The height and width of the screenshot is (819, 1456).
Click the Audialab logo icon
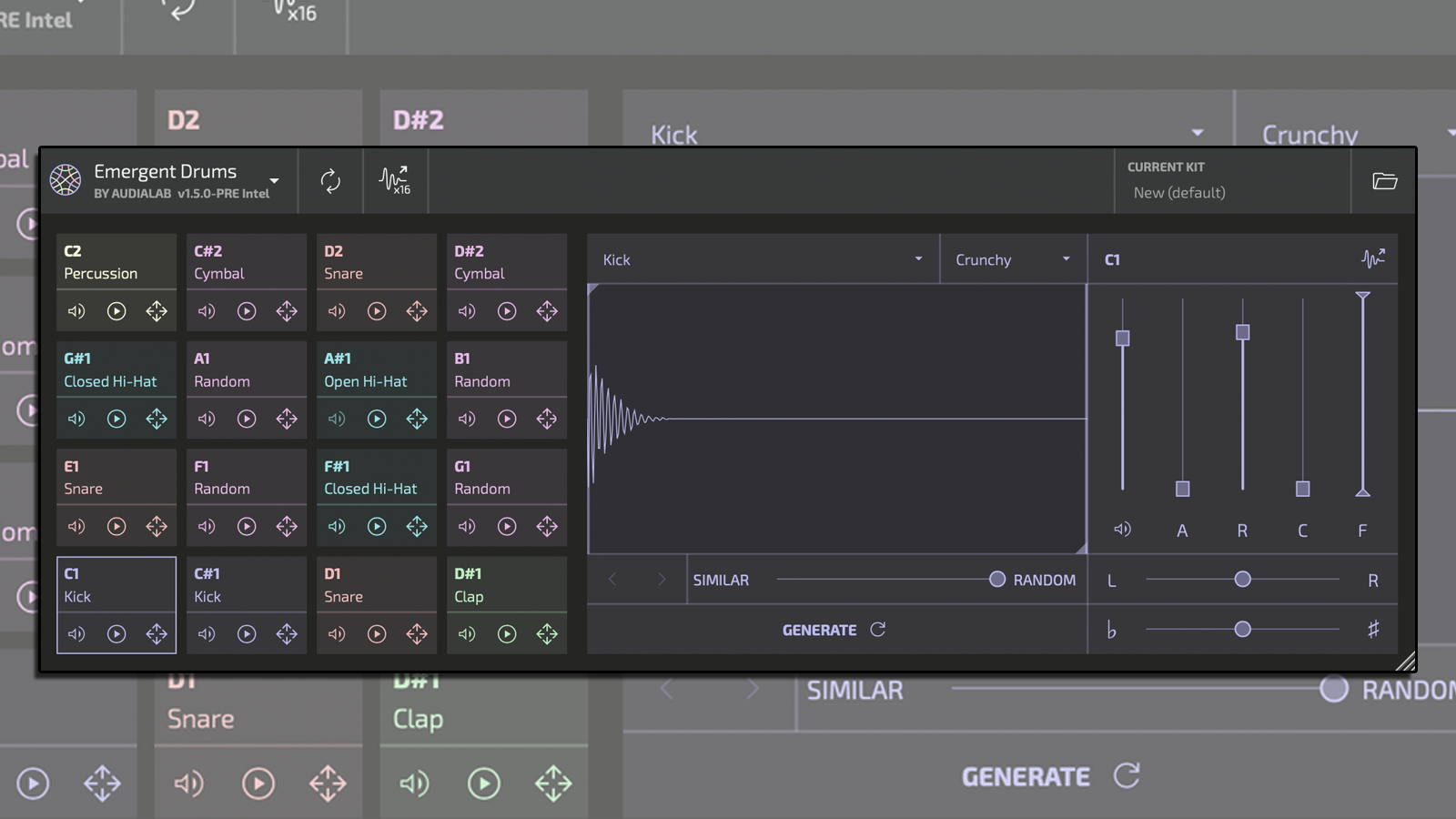(64, 180)
